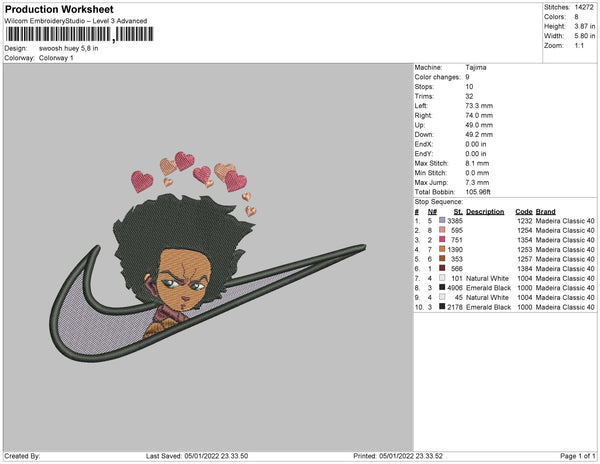Click the 'Description' column header
Screen dimensions: 600x464
485,212
